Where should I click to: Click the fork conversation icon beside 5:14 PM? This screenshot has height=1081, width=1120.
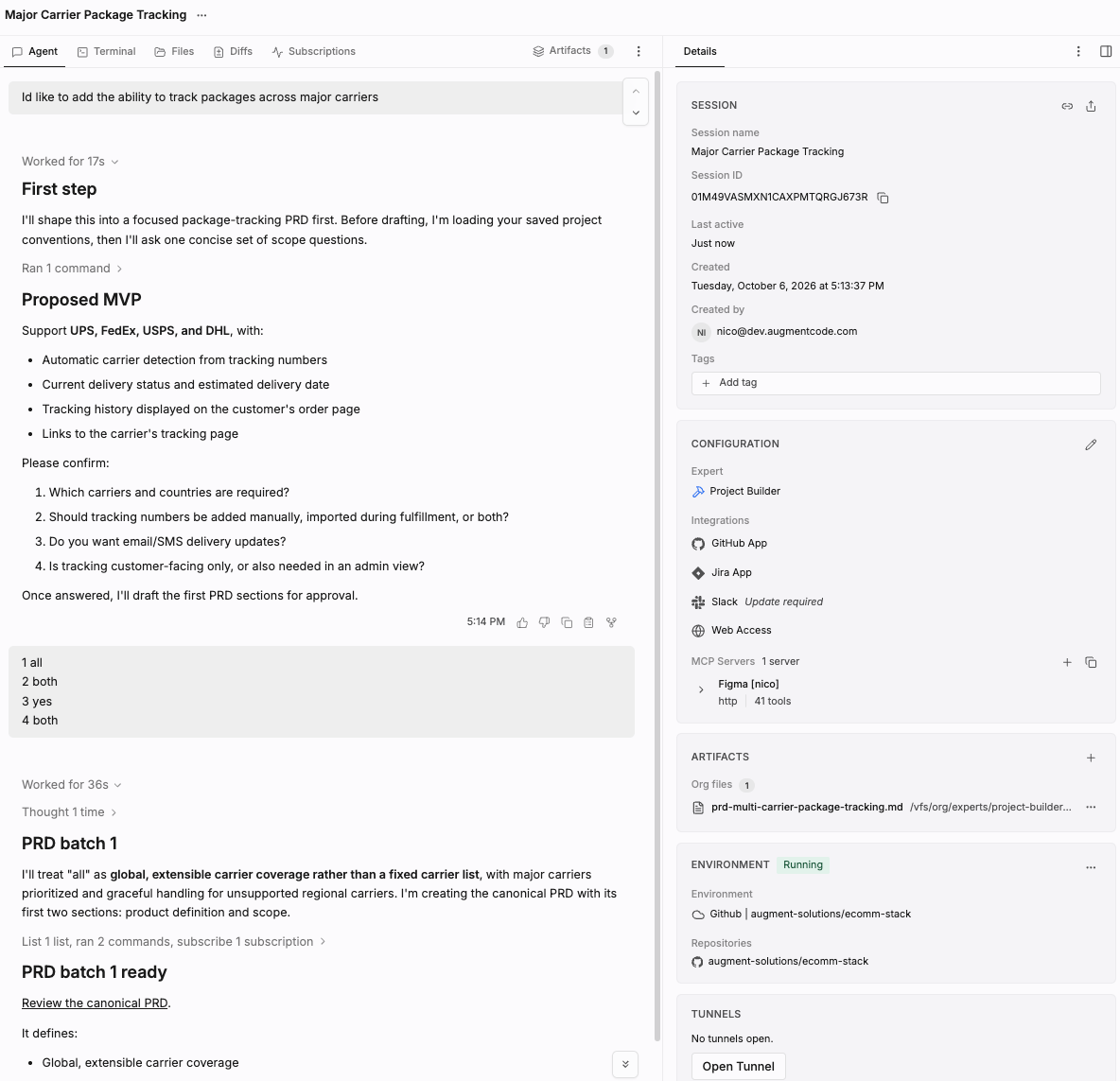click(611, 622)
